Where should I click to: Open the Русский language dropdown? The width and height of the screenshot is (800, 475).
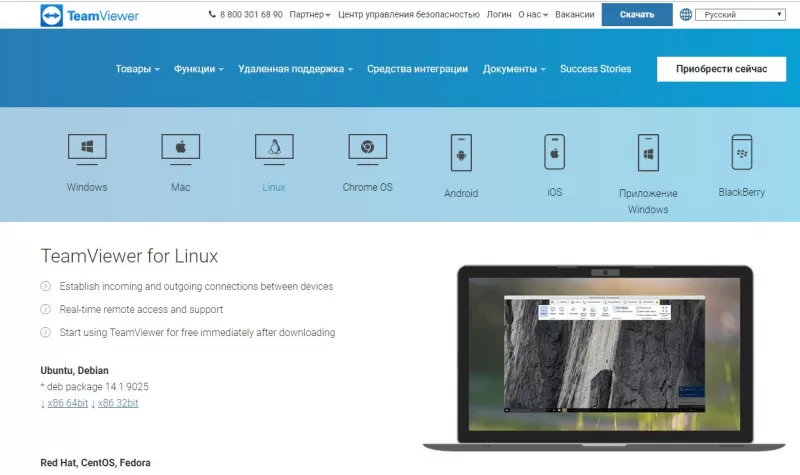tap(740, 14)
